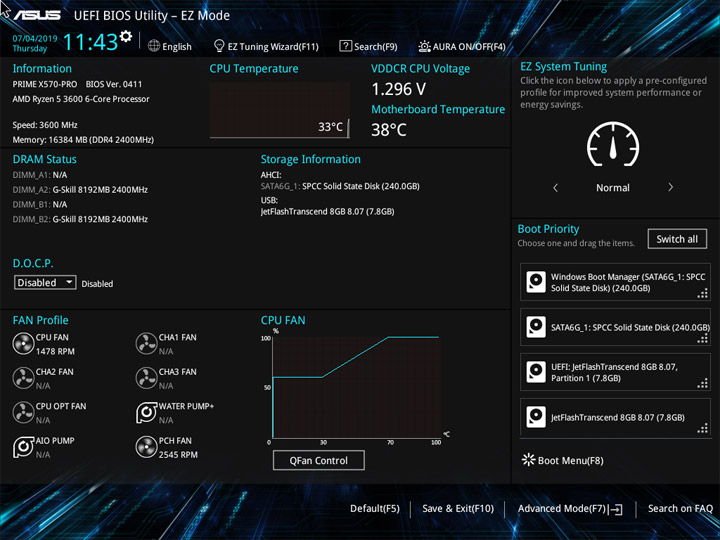Select the CPU FAN icon
This screenshot has width=720, height=540.
click(x=23, y=343)
